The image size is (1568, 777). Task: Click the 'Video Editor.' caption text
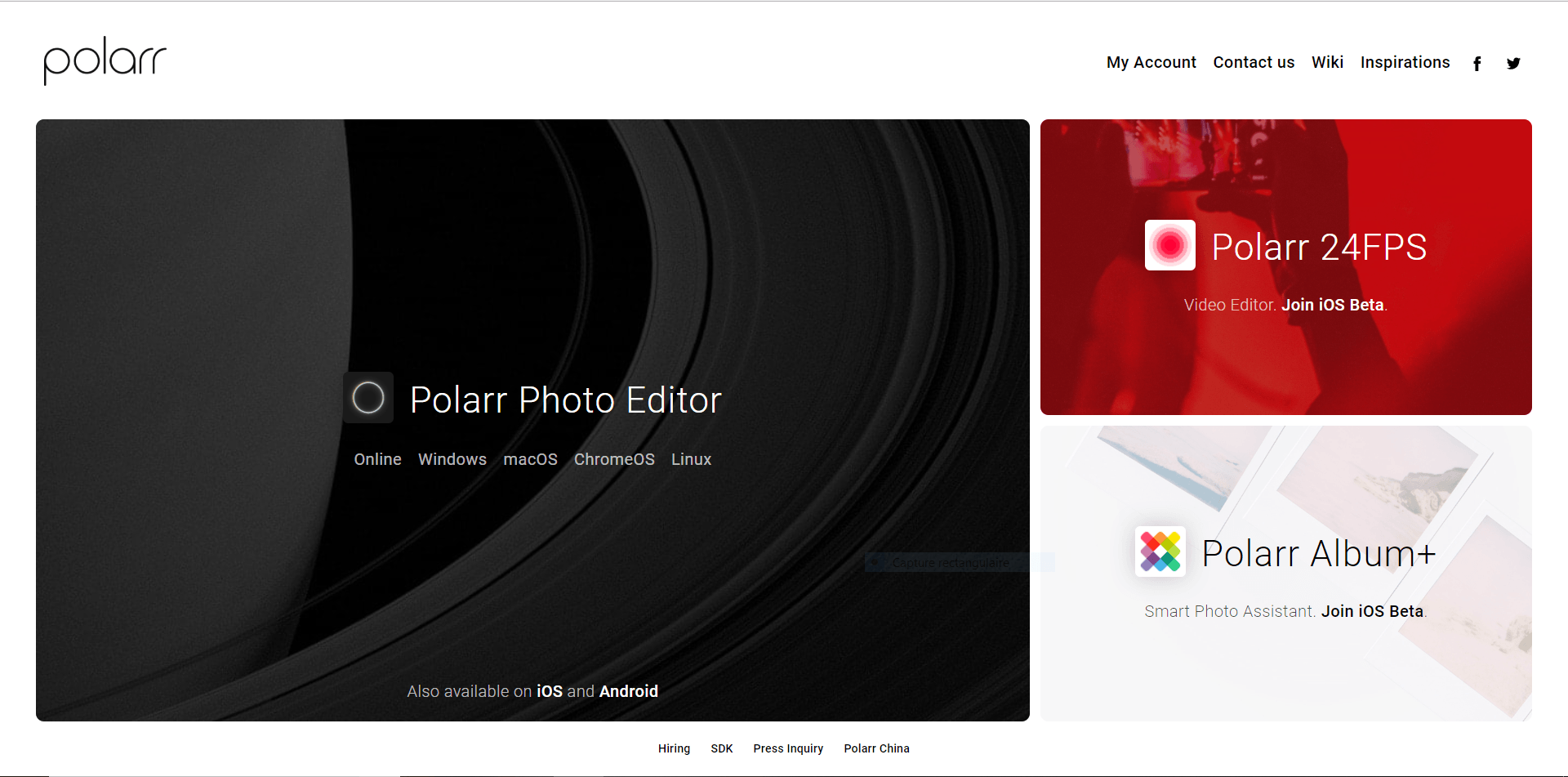tap(1230, 305)
